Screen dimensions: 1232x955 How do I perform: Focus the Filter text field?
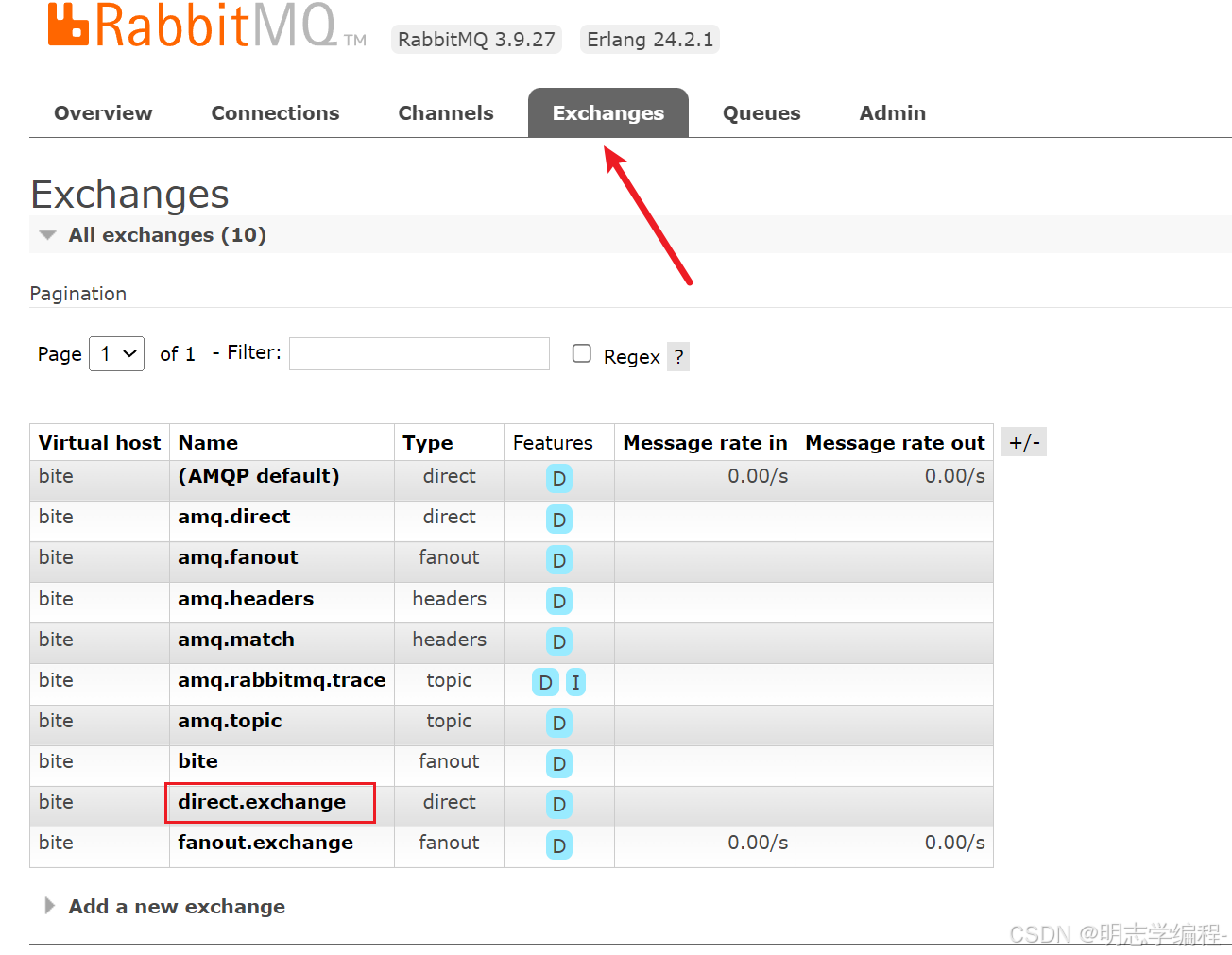point(419,354)
